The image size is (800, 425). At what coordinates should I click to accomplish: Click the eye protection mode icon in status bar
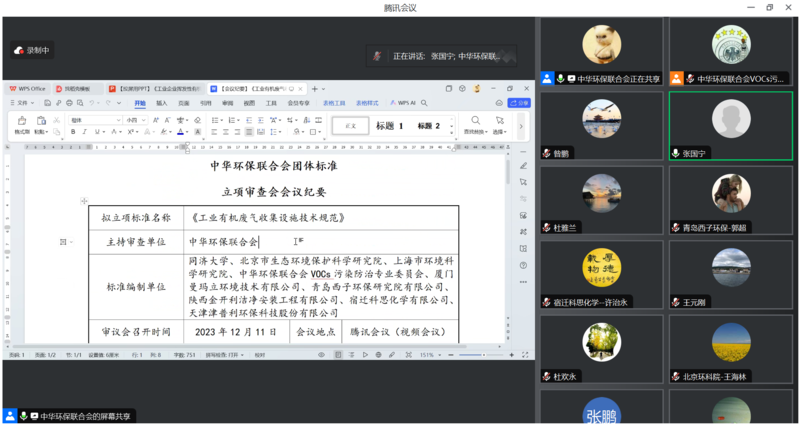[321, 355]
